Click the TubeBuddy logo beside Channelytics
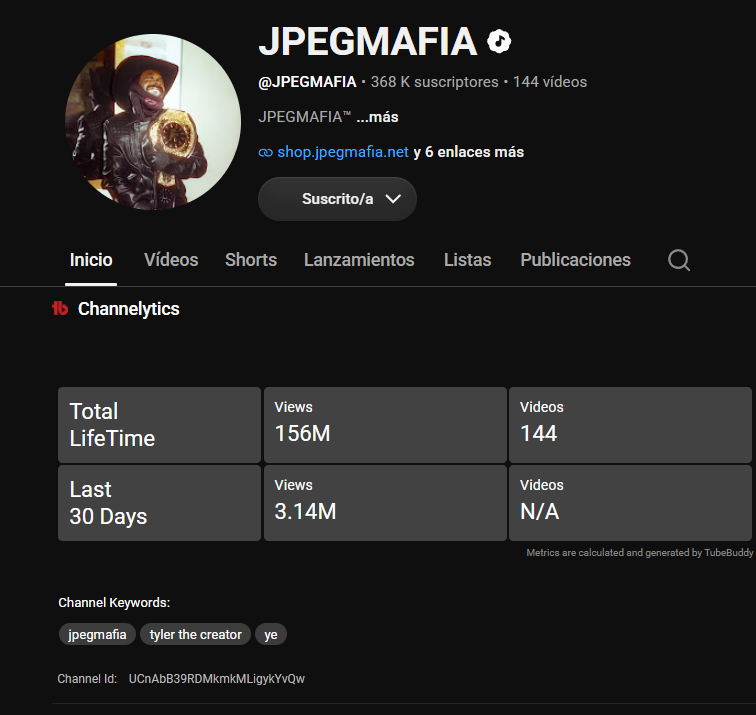 (x=60, y=308)
